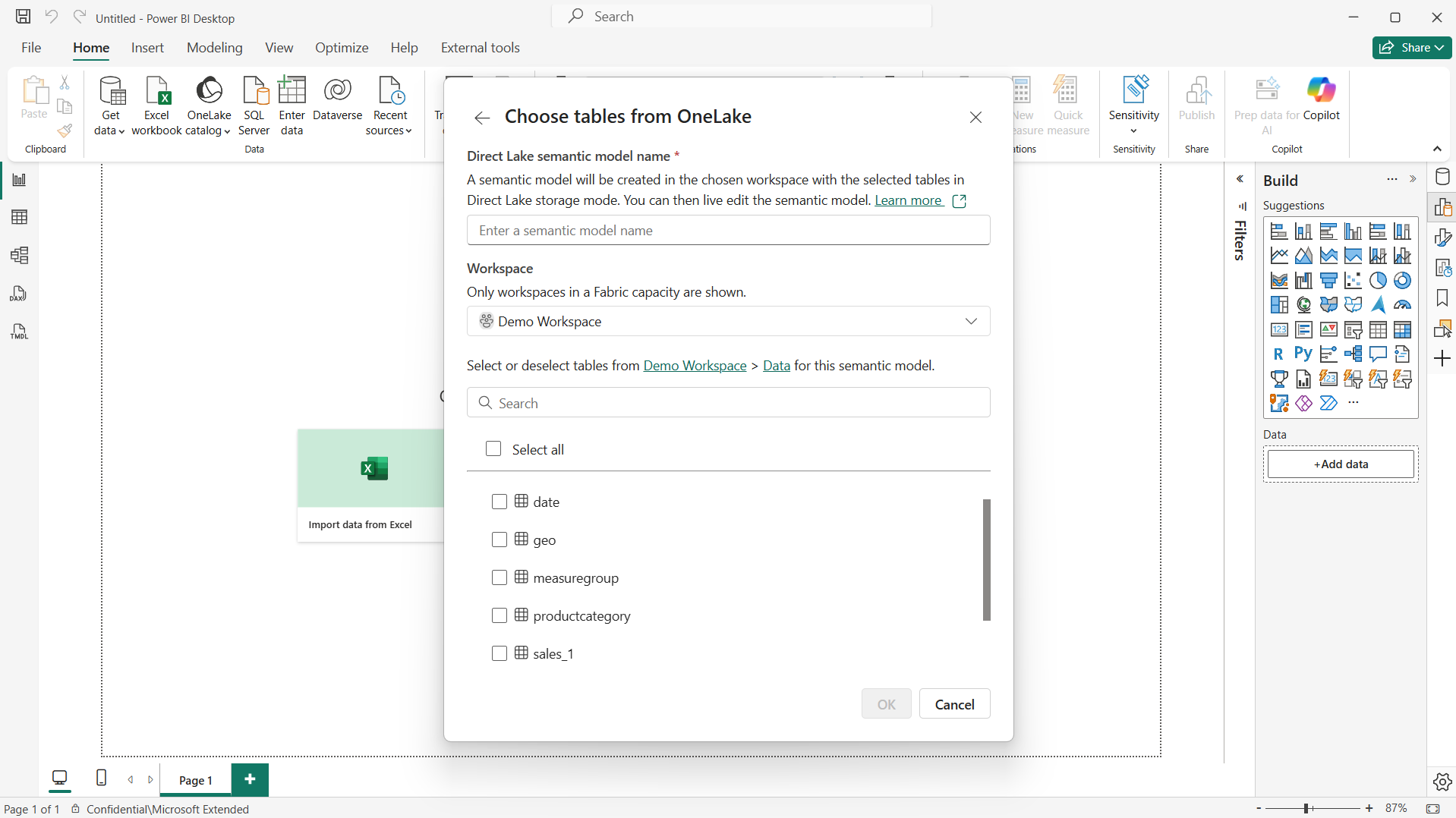Image resolution: width=1456 pixels, height=818 pixels.
Task: Click the semantic model name field
Action: tap(728, 231)
